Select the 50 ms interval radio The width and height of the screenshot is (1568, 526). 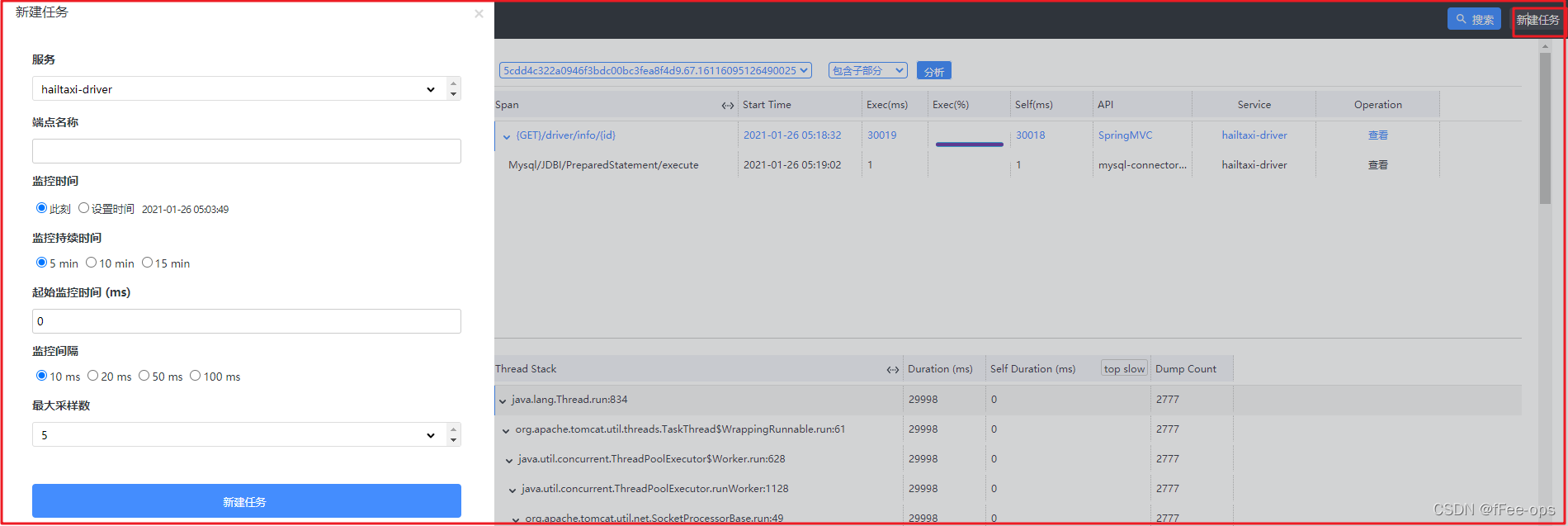click(144, 376)
